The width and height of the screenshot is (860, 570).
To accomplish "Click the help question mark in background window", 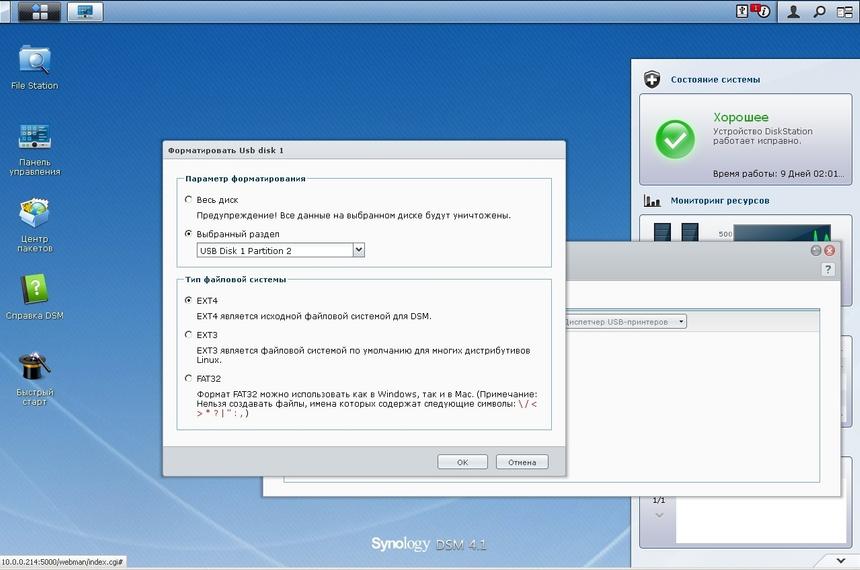I will coord(828,270).
